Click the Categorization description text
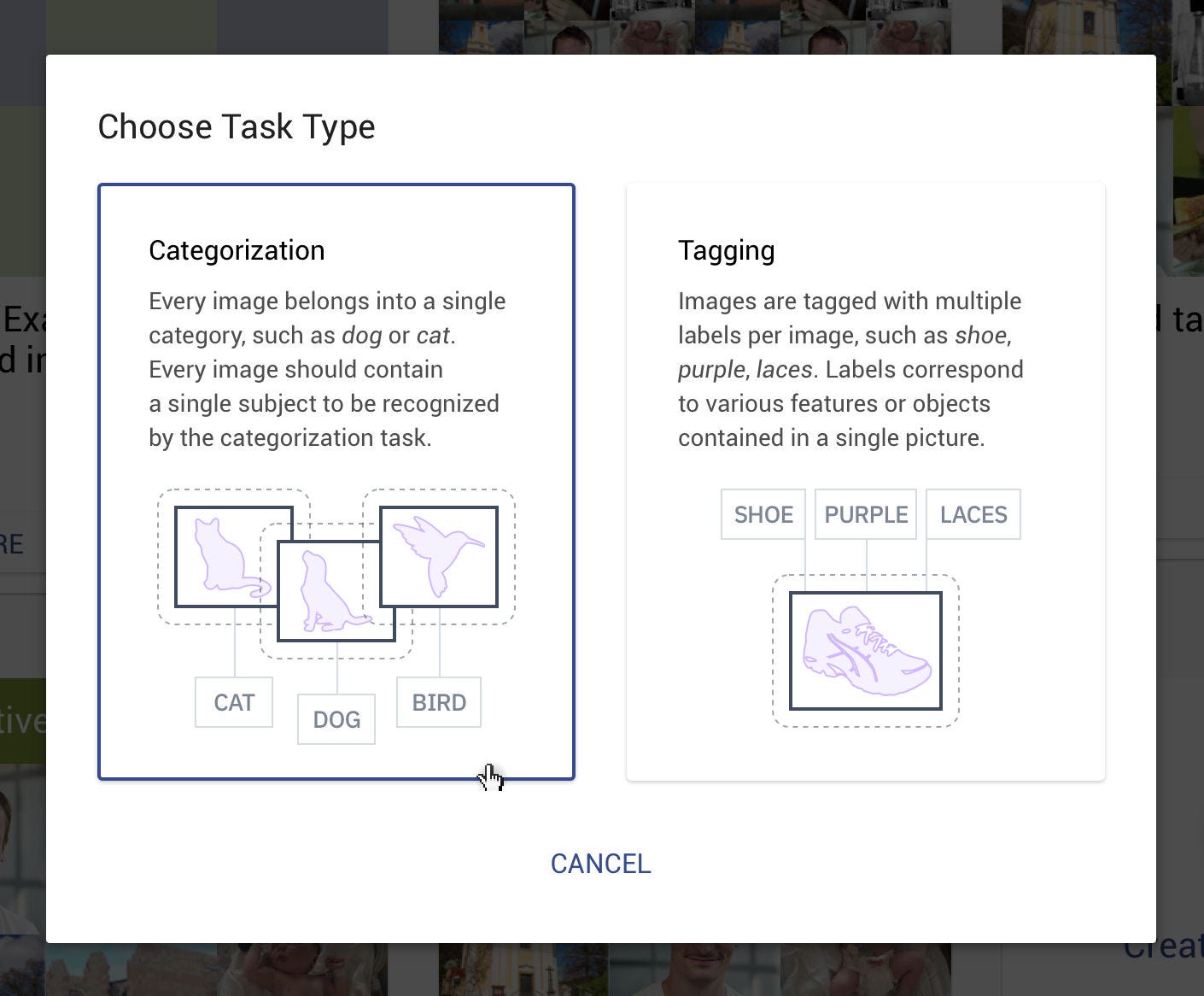This screenshot has height=996, width=1204. pyautogui.click(x=327, y=369)
